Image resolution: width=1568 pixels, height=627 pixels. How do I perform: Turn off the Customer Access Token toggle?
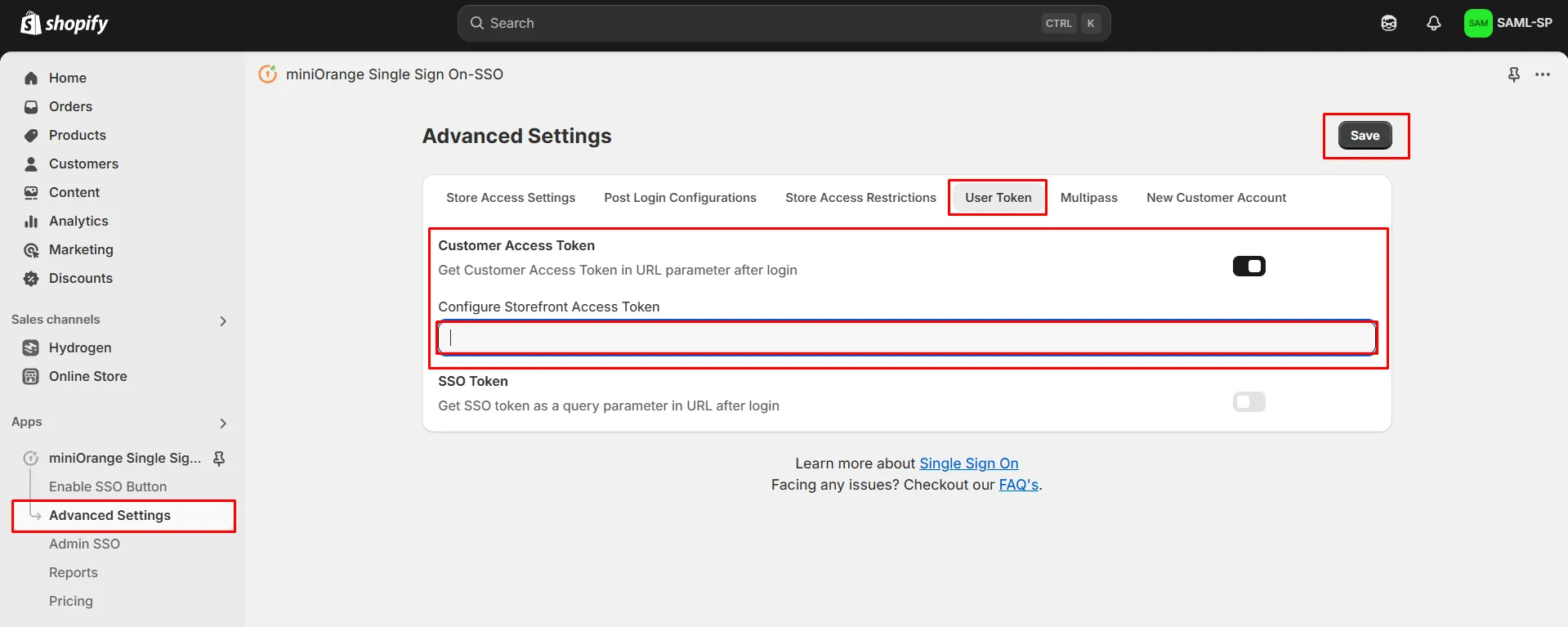pos(1249,266)
